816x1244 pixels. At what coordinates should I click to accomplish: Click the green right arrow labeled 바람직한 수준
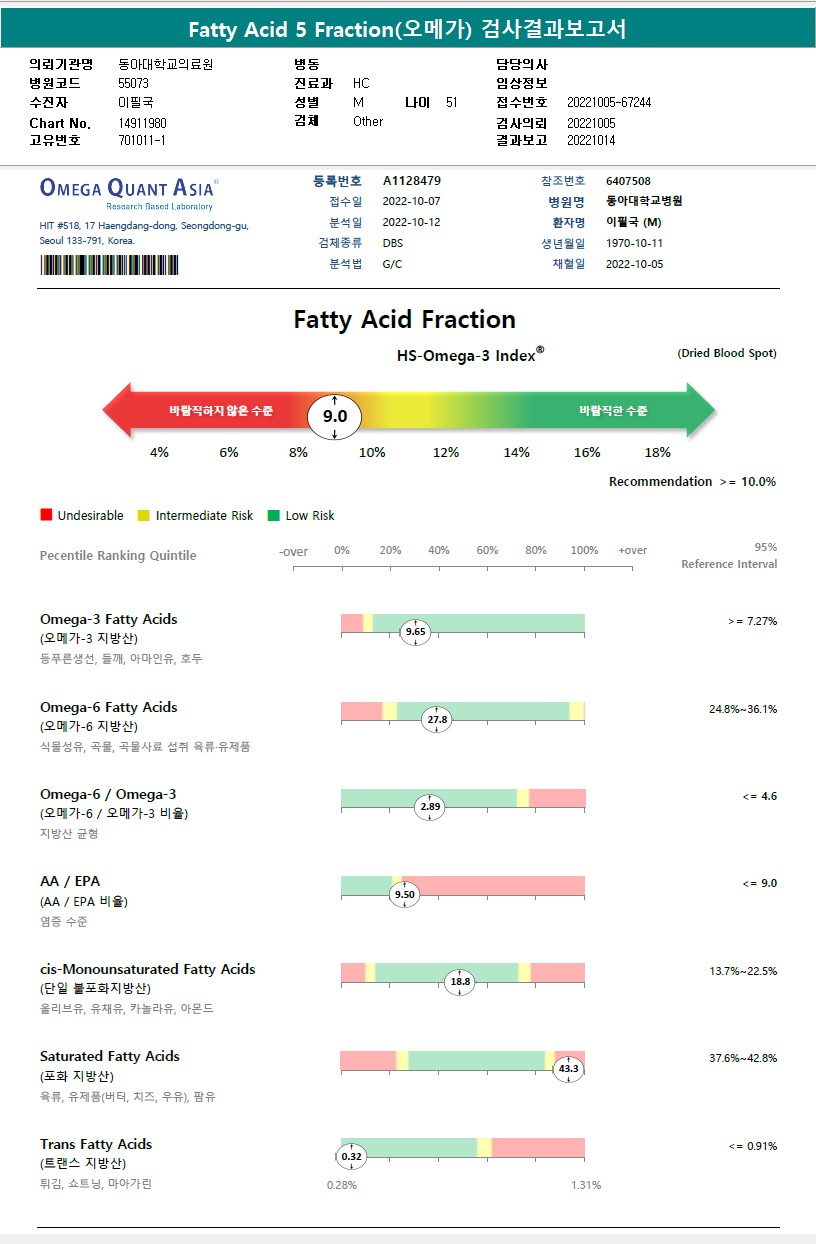pyautogui.click(x=620, y=410)
